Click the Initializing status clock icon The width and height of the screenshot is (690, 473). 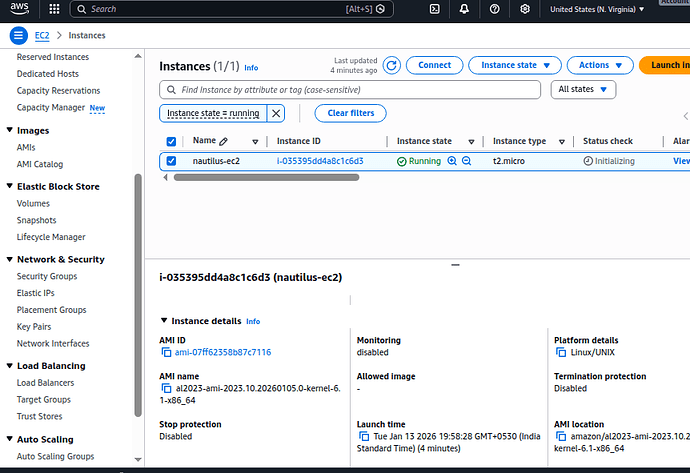(x=588, y=161)
